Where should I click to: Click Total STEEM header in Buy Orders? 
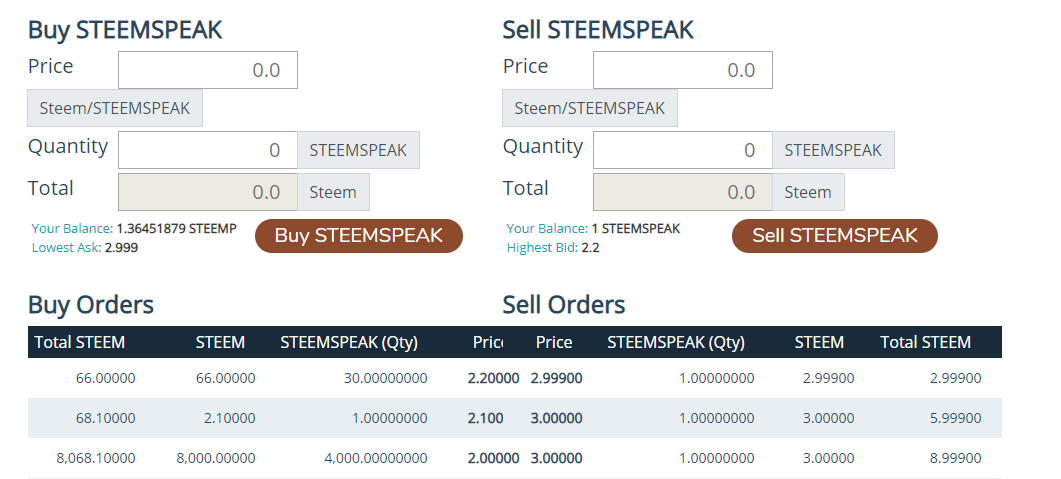coord(80,342)
